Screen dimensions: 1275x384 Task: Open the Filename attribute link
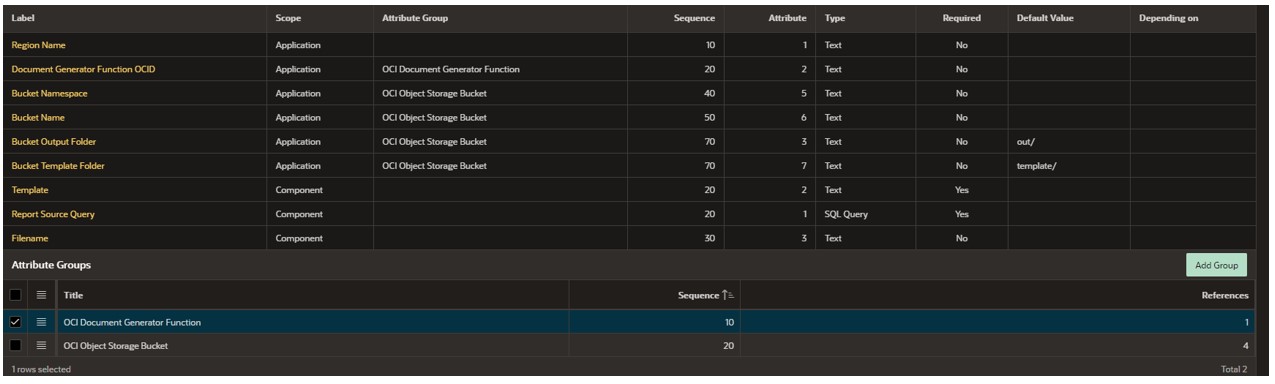[x=30, y=238]
